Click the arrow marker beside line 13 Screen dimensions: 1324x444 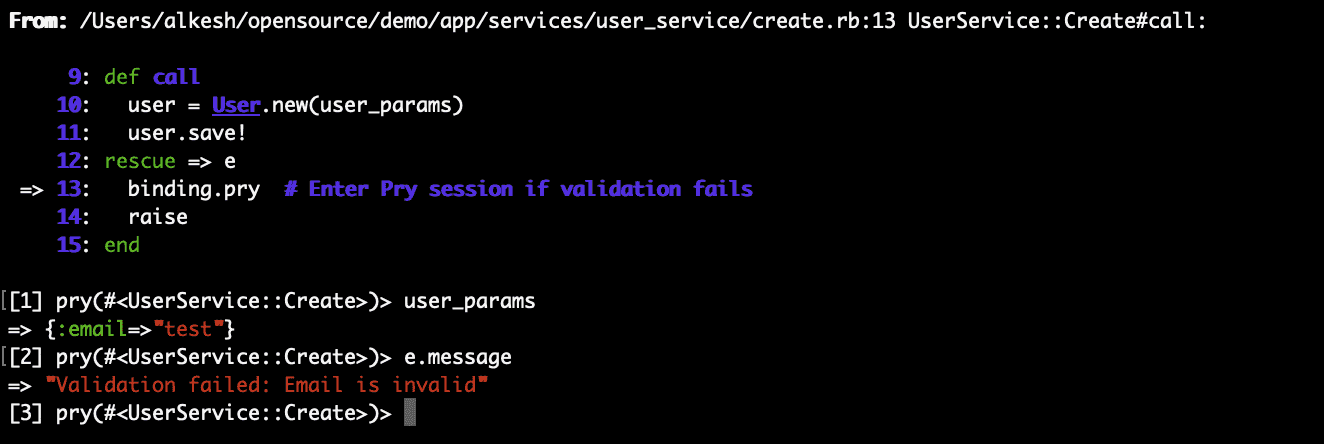point(33,189)
